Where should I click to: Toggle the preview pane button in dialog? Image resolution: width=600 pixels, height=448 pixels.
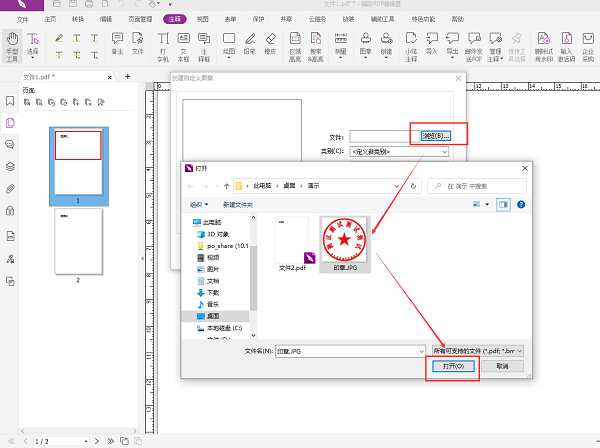click(503, 205)
